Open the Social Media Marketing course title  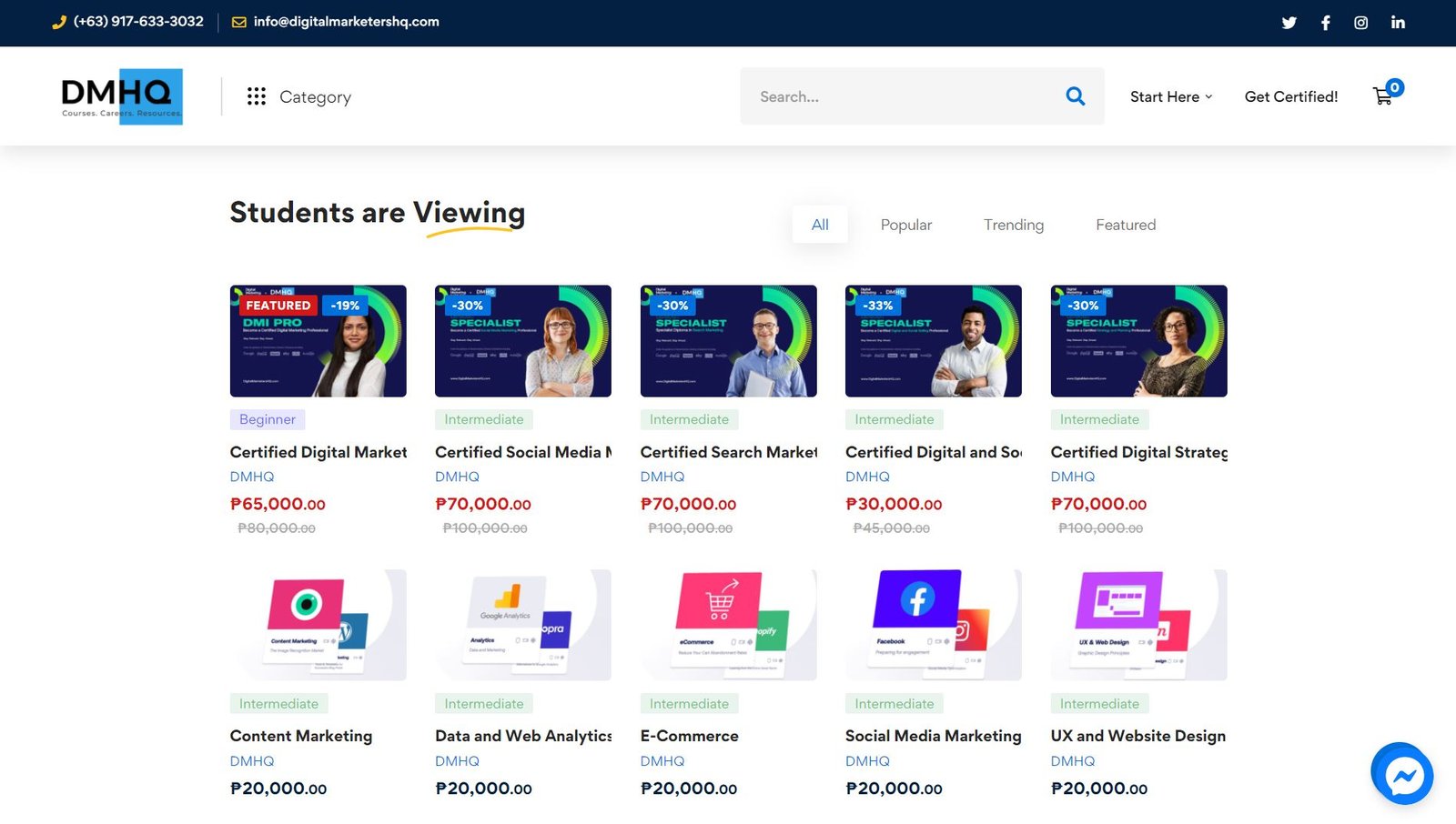933,736
